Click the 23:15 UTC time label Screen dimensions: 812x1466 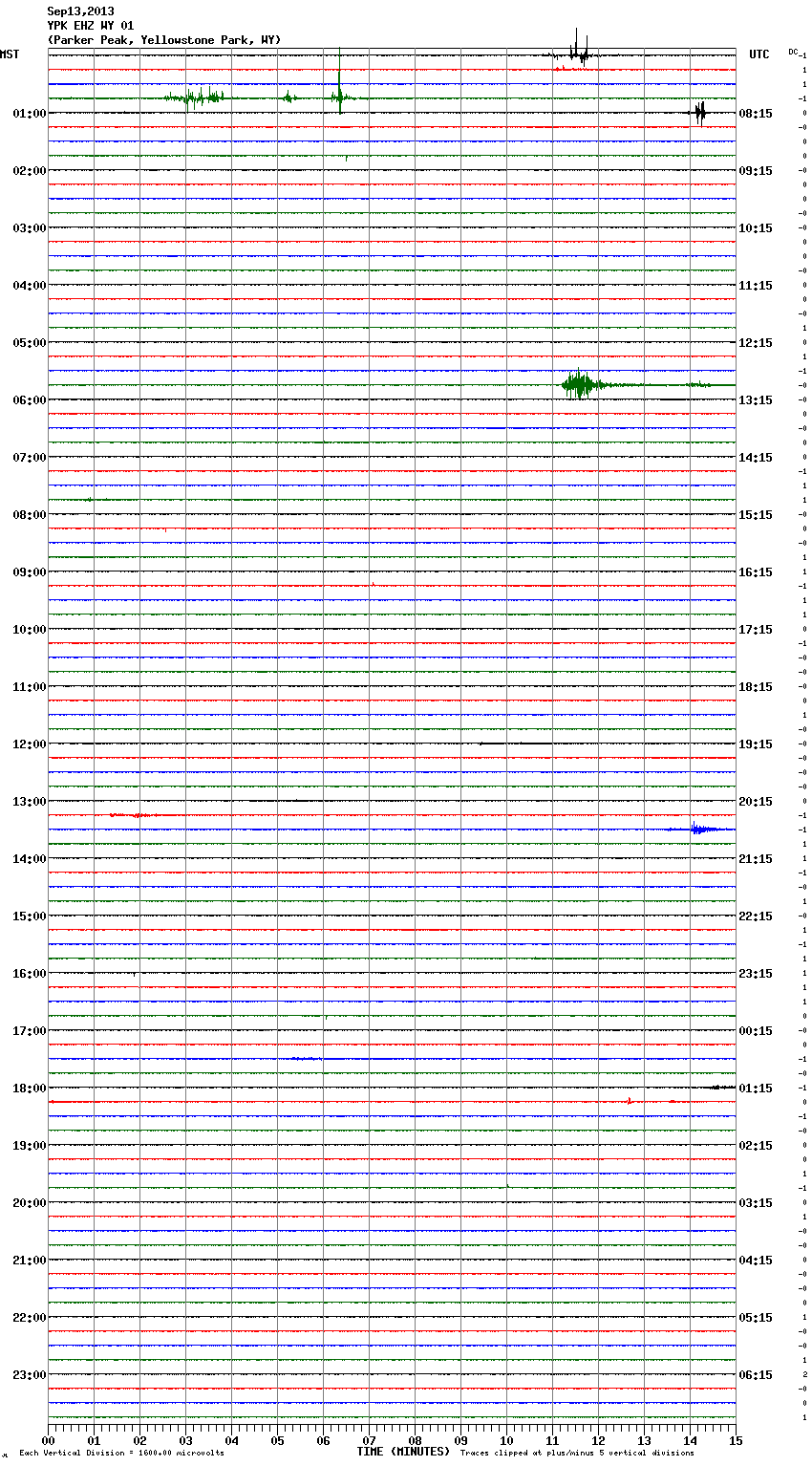tap(756, 974)
